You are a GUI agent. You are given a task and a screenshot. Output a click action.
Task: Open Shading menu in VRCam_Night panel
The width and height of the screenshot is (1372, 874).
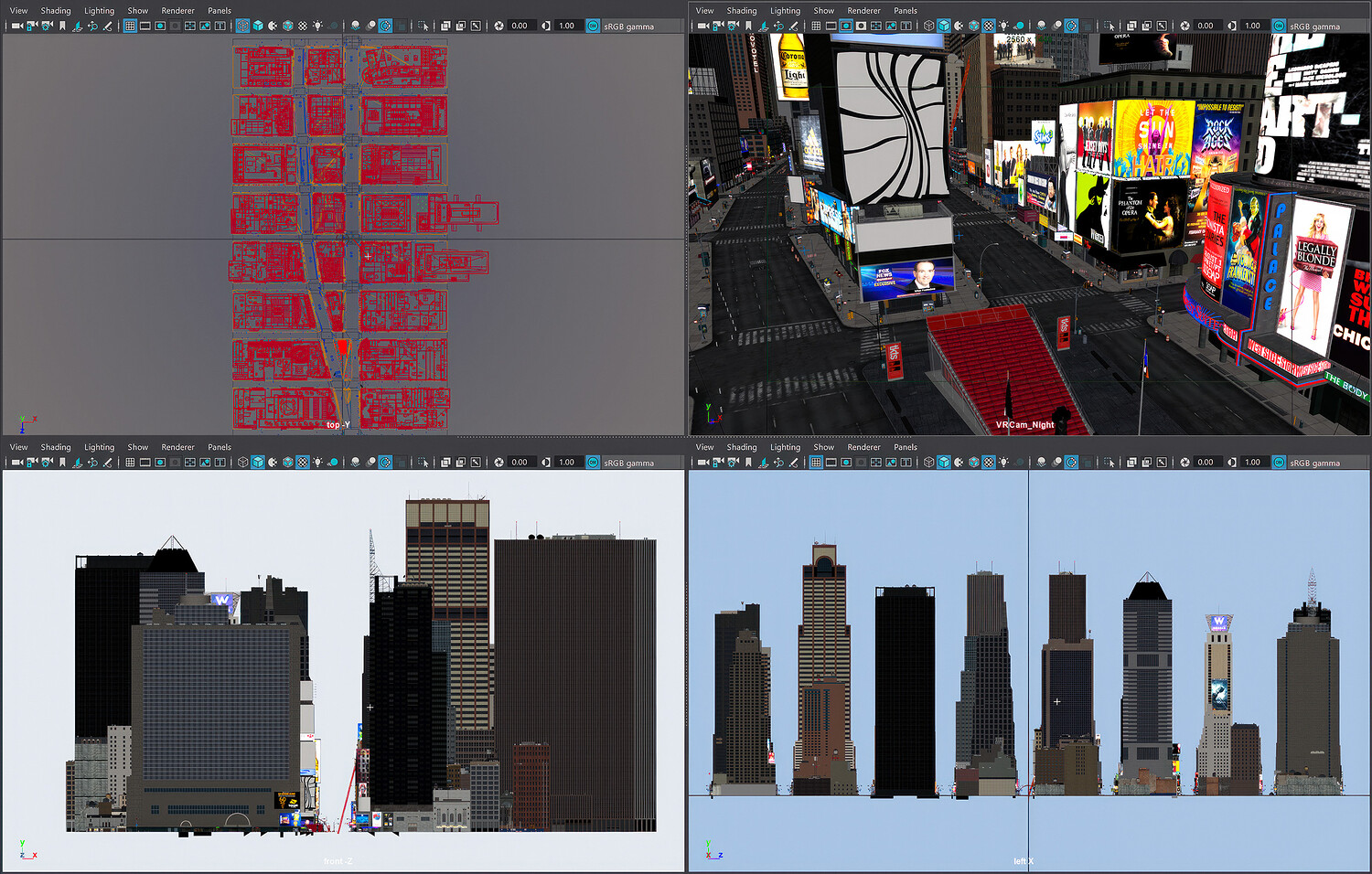pyautogui.click(x=742, y=11)
